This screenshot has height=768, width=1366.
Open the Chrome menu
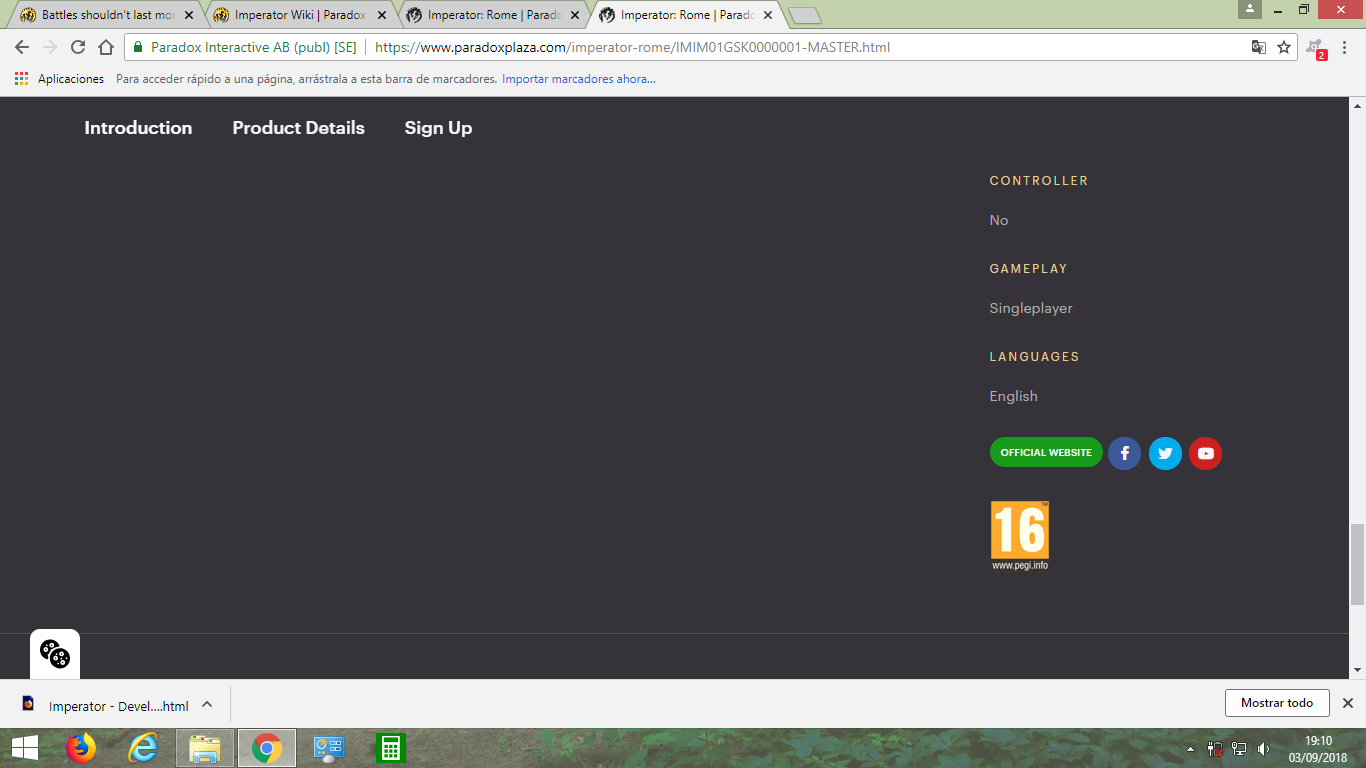(x=1345, y=47)
